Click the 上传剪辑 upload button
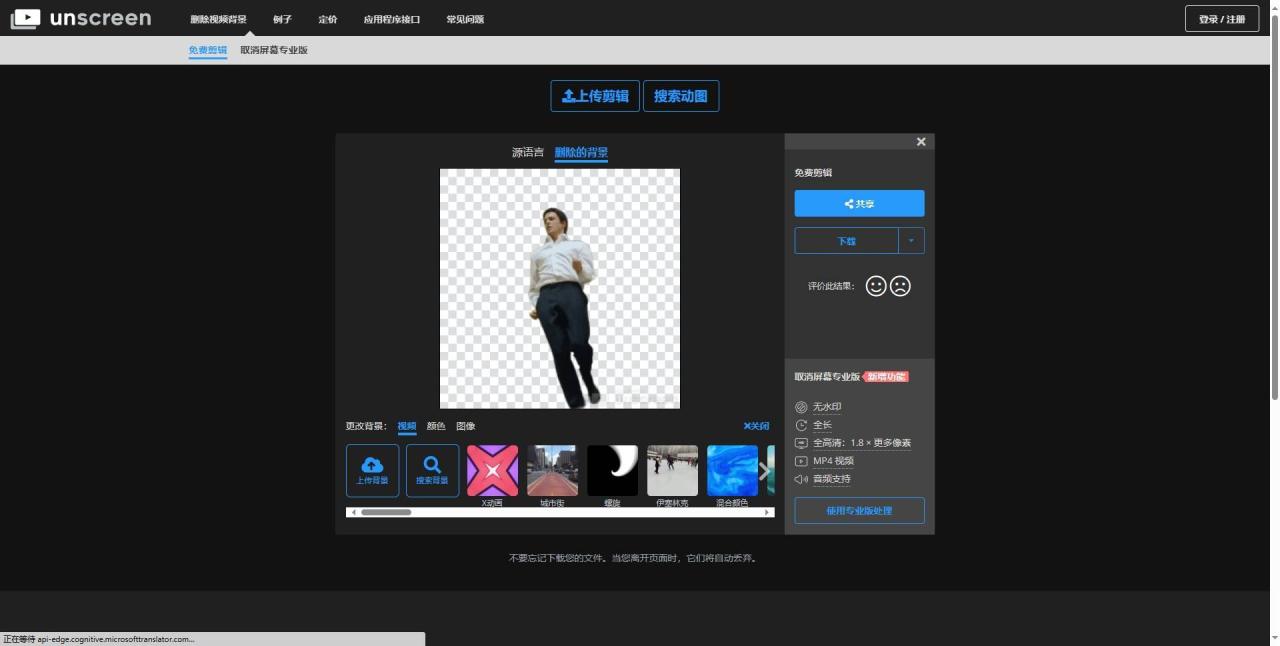Image resolution: width=1280 pixels, height=646 pixels. coord(595,96)
